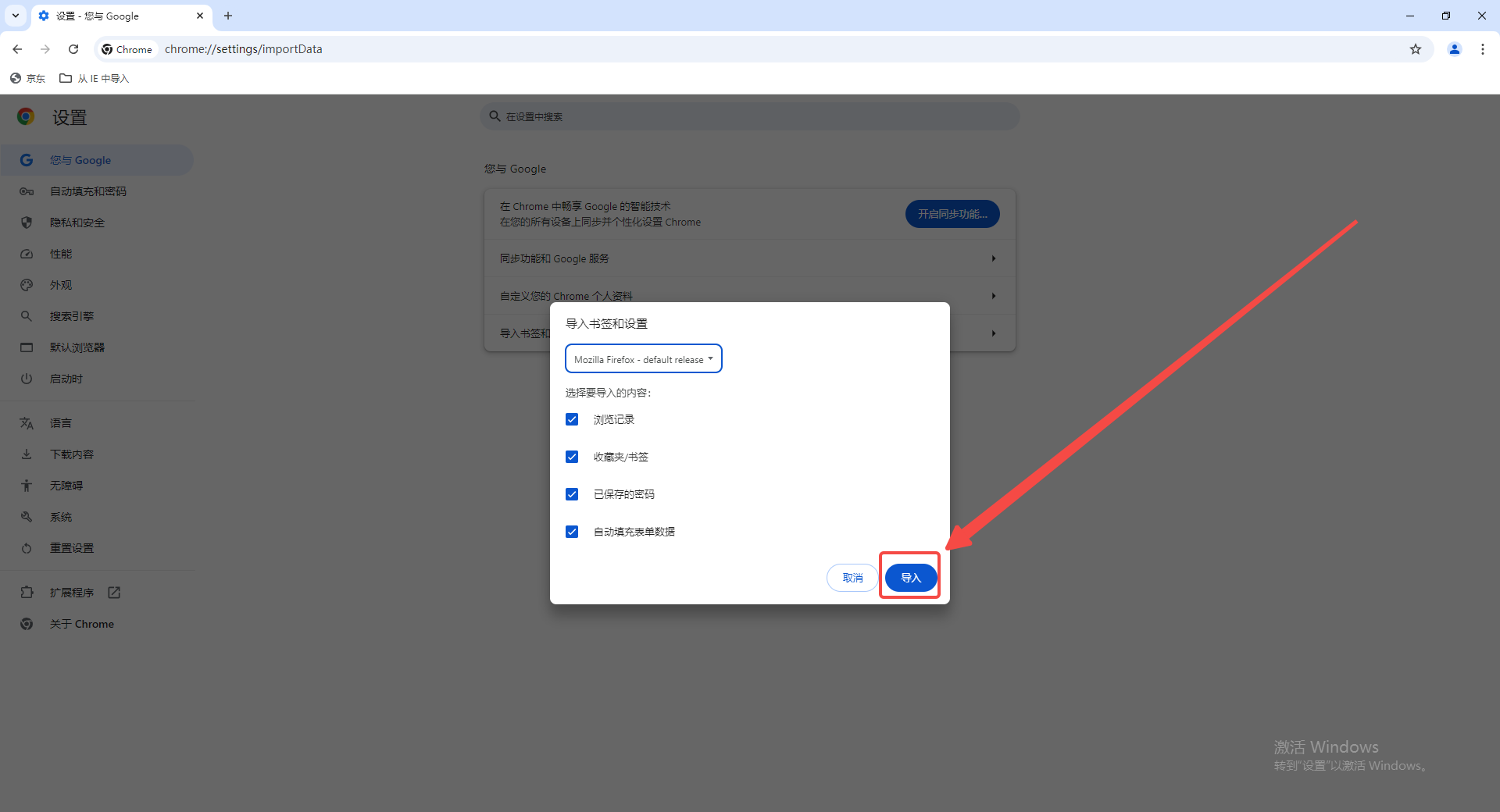Uncheck the 浏览记录 checkbox
Image resolution: width=1500 pixels, height=812 pixels.
coord(572,419)
